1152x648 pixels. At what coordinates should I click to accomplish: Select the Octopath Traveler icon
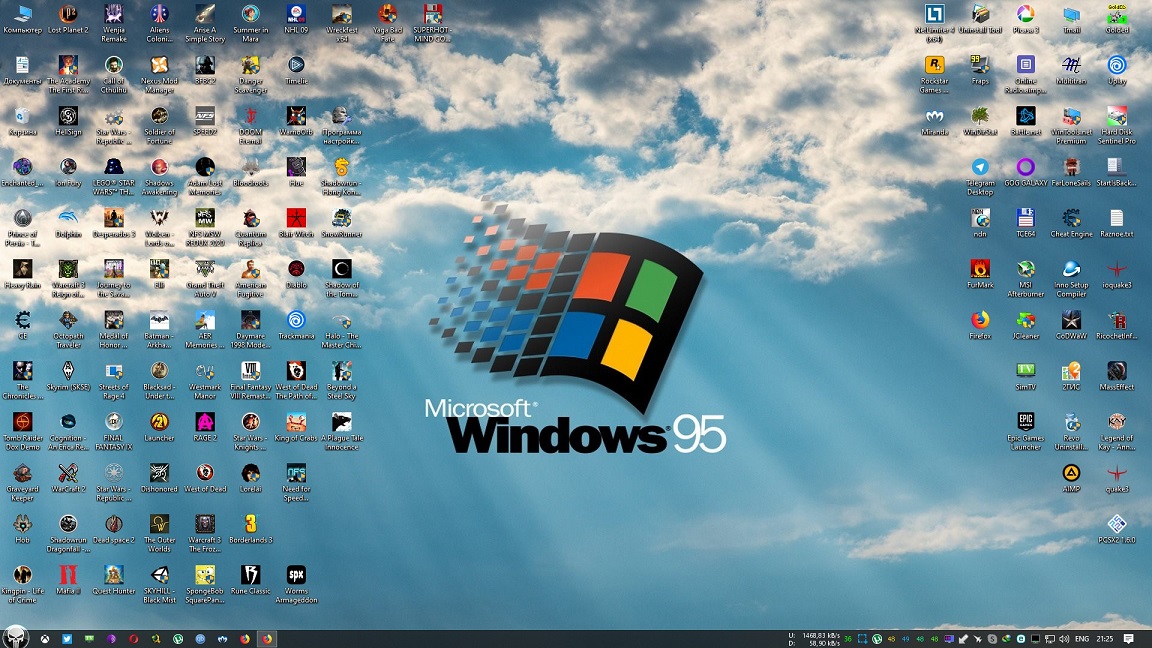68,328
